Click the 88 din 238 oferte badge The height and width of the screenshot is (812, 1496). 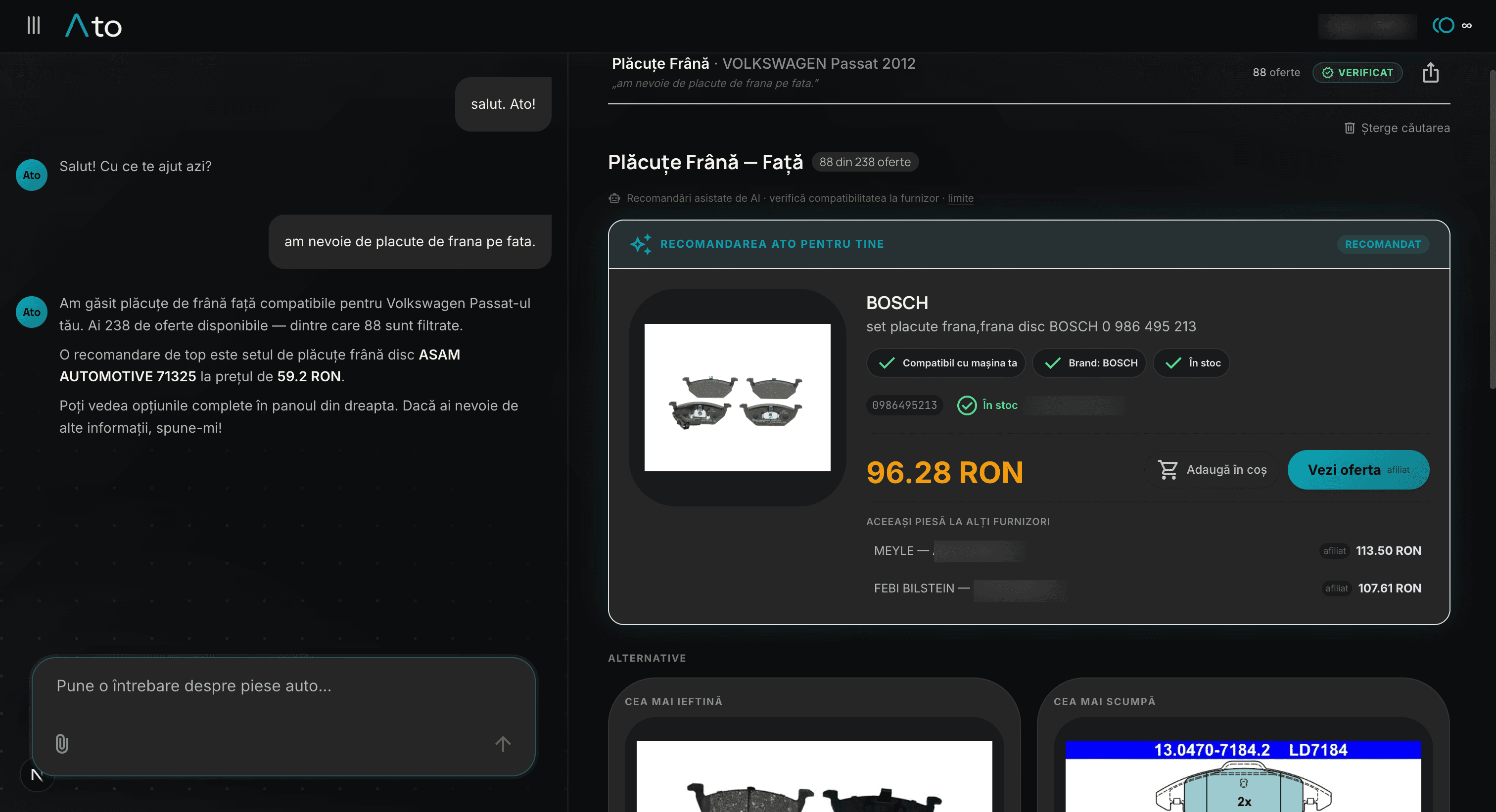(x=865, y=162)
